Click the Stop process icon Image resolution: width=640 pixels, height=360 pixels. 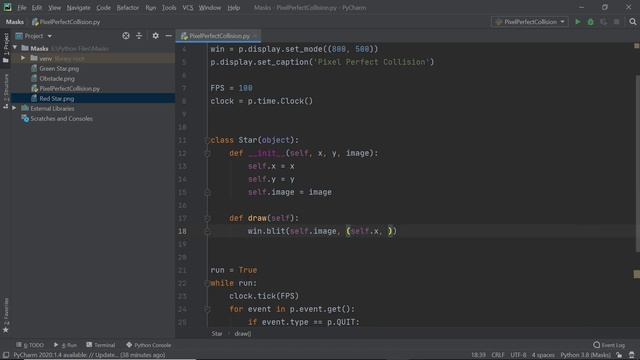pos(617,22)
